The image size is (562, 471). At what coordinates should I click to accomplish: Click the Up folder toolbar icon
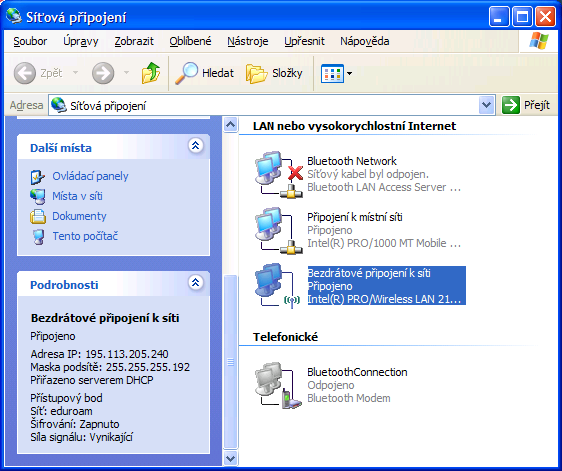[x=151, y=73]
